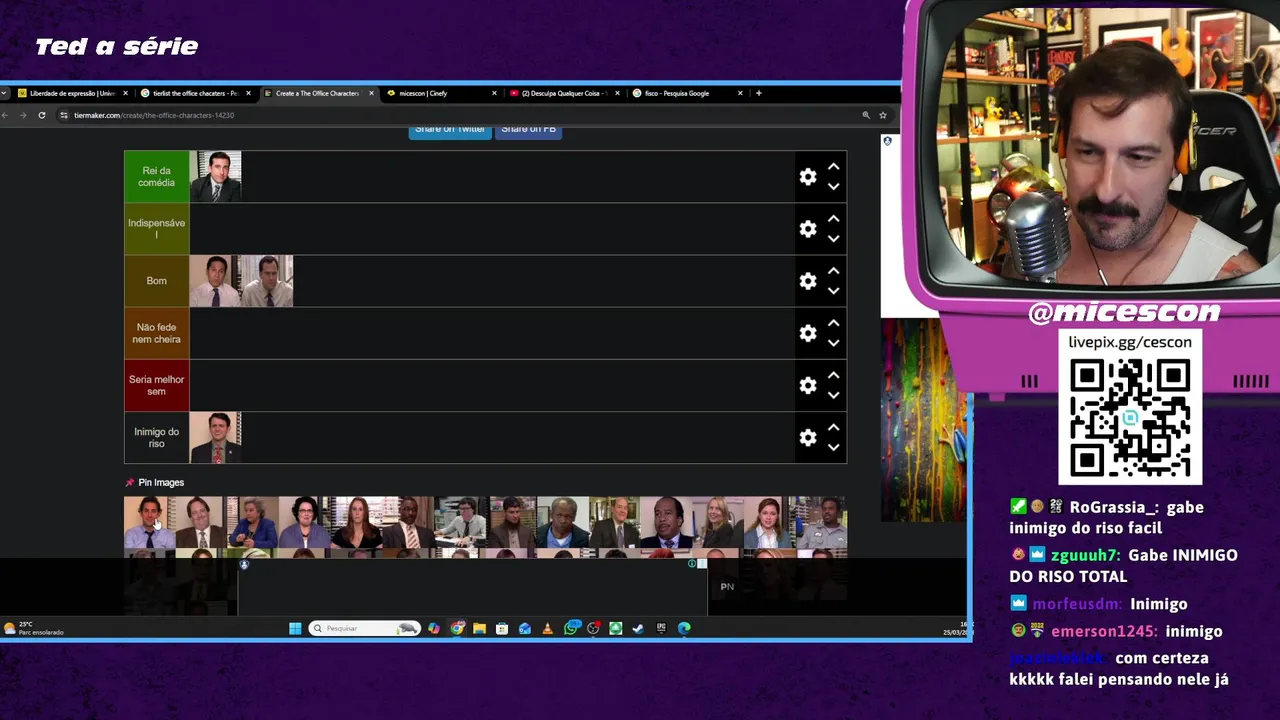Viewport: 1280px width, 720px height.
Task: Open File Explorer from the taskbar
Action: pos(479,628)
